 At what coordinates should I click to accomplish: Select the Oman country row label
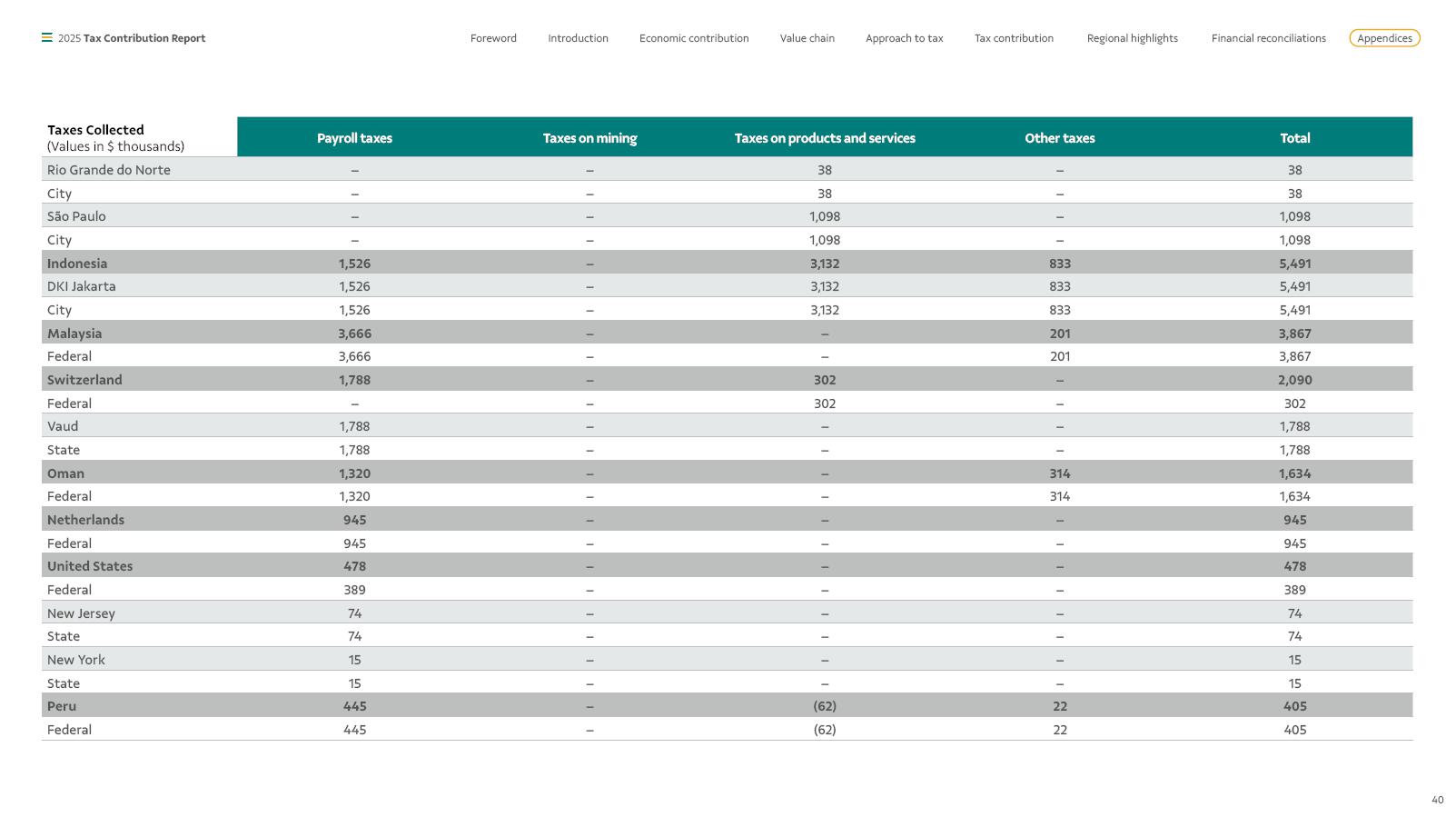(x=65, y=473)
